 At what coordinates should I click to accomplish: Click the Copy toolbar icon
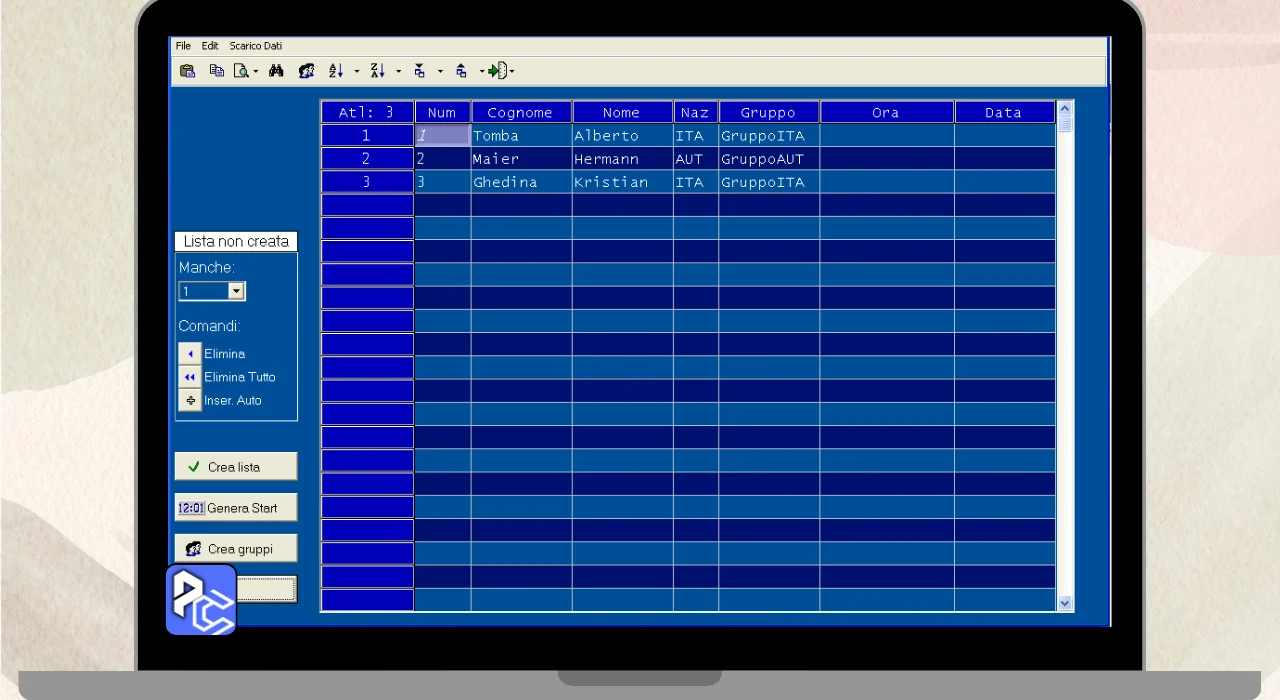click(216, 71)
